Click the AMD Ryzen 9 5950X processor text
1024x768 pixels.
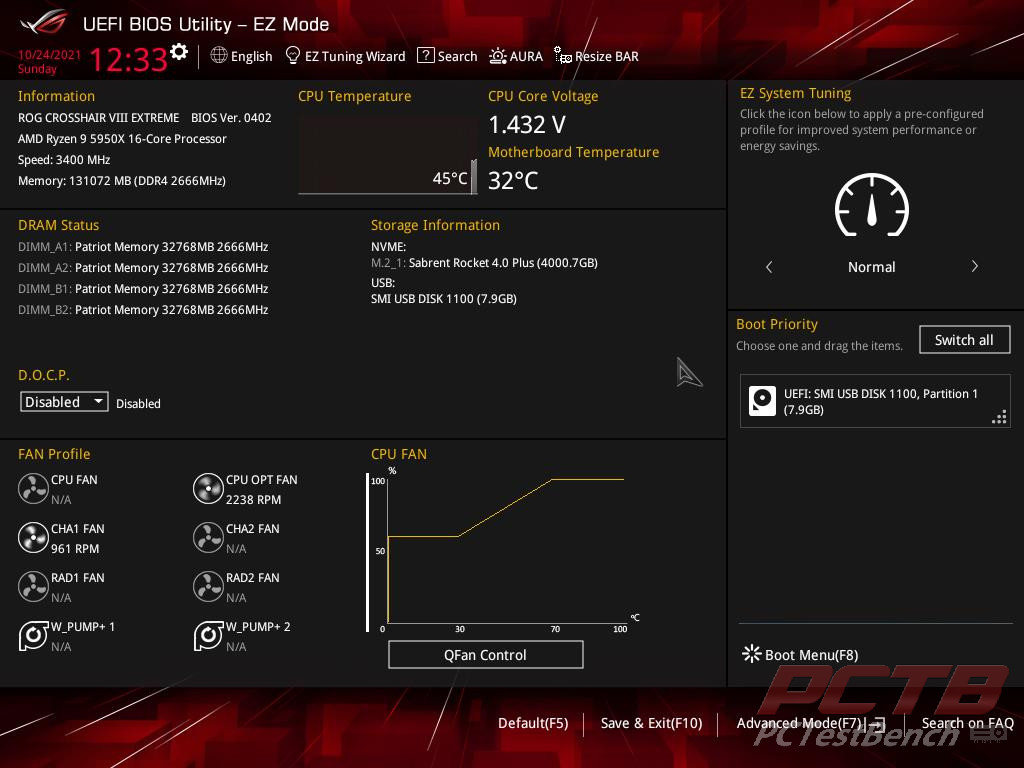point(122,138)
